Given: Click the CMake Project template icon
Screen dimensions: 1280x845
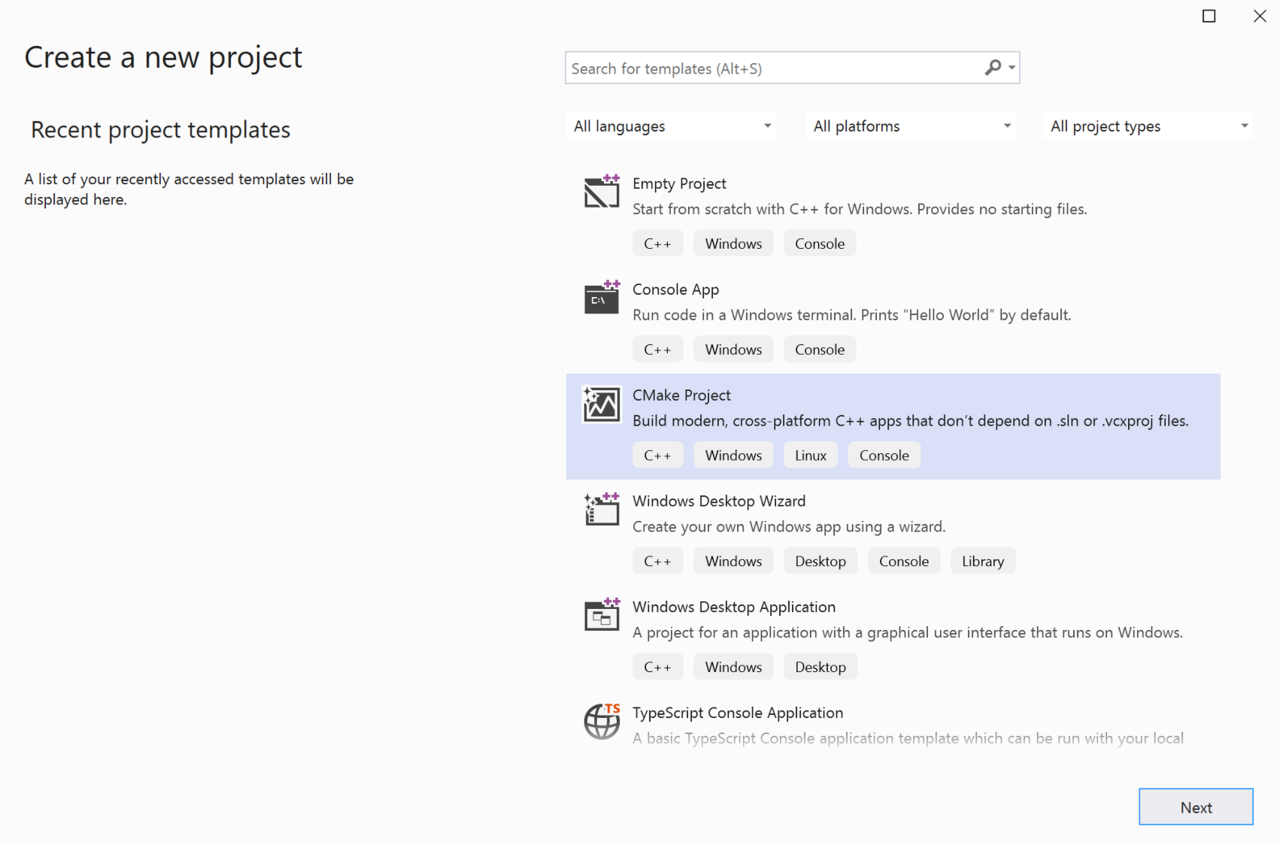Looking at the screenshot, I should tap(602, 403).
